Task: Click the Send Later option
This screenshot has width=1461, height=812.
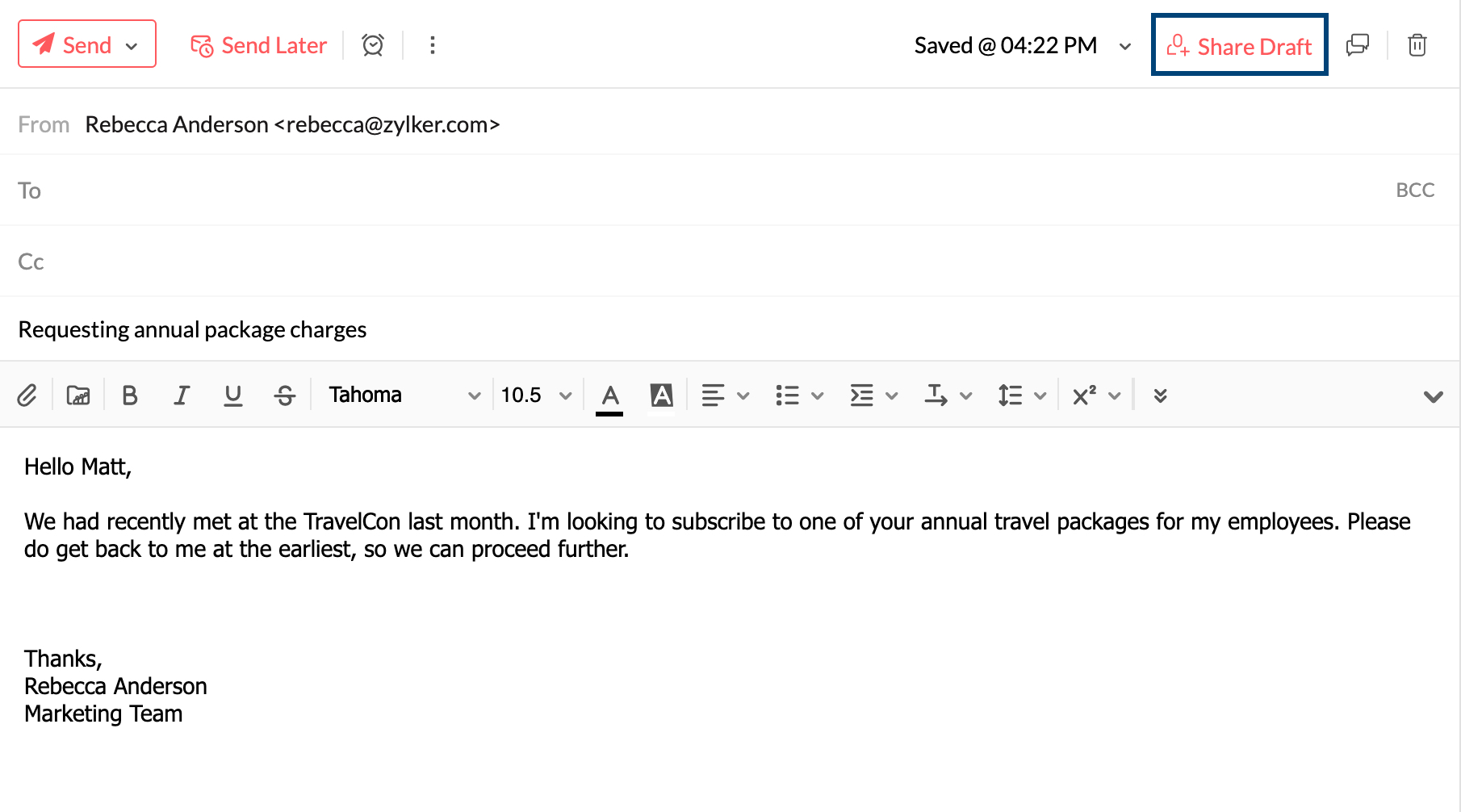Action: coord(258,45)
